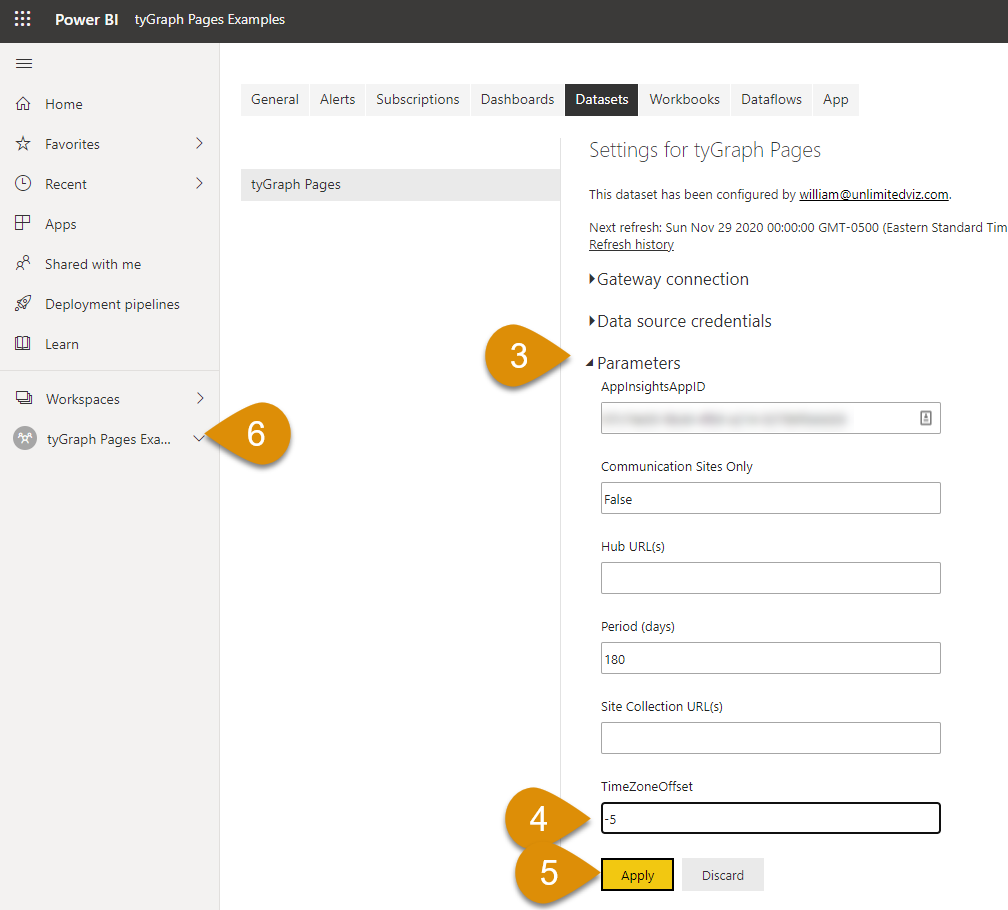Click the TimeZoneOffset input field
The height and width of the screenshot is (910, 1008).
(770, 818)
